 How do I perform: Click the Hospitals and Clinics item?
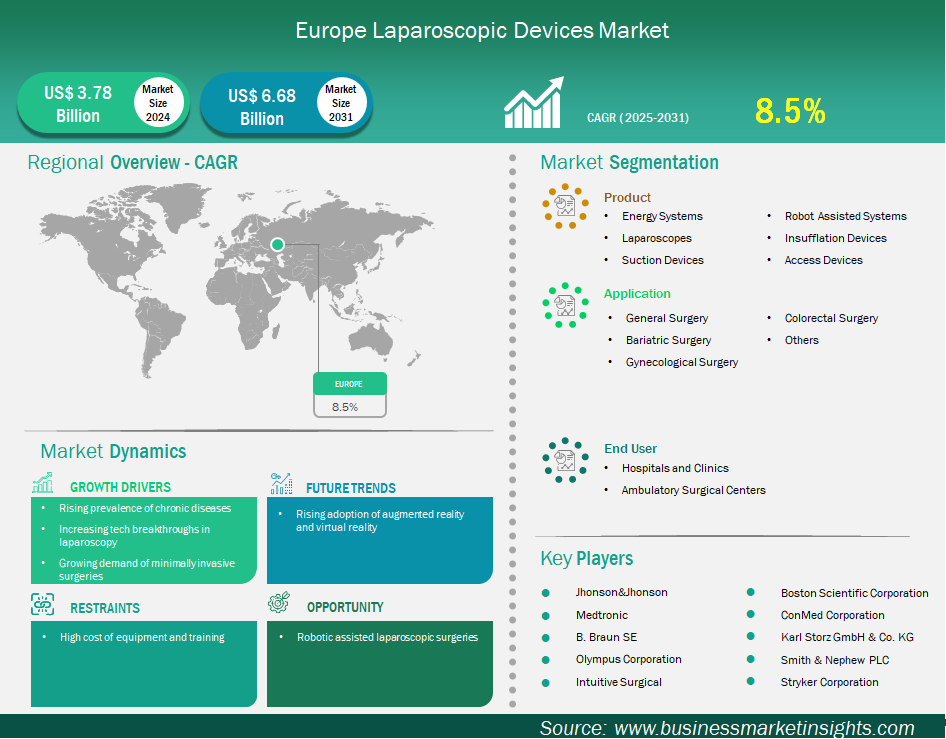pyautogui.click(x=675, y=468)
